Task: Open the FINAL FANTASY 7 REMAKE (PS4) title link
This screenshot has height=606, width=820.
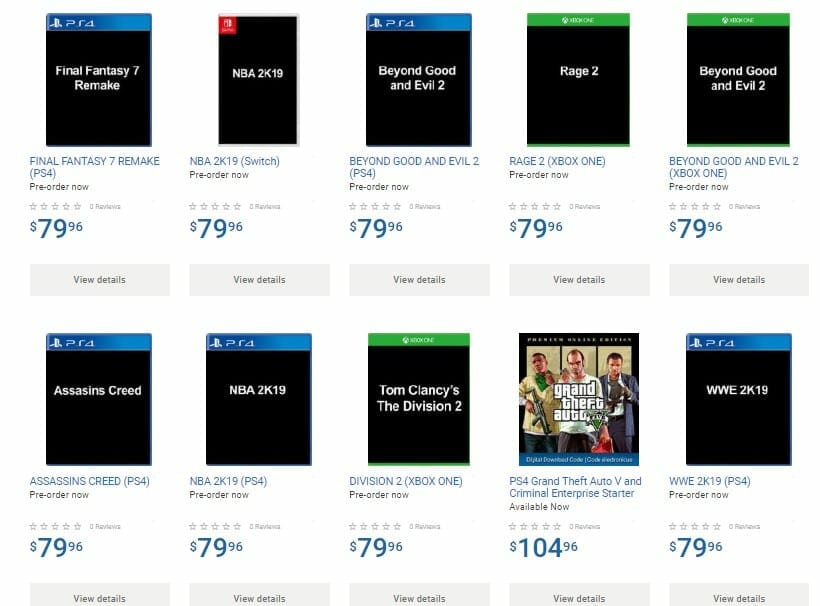Action: [94, 161]
